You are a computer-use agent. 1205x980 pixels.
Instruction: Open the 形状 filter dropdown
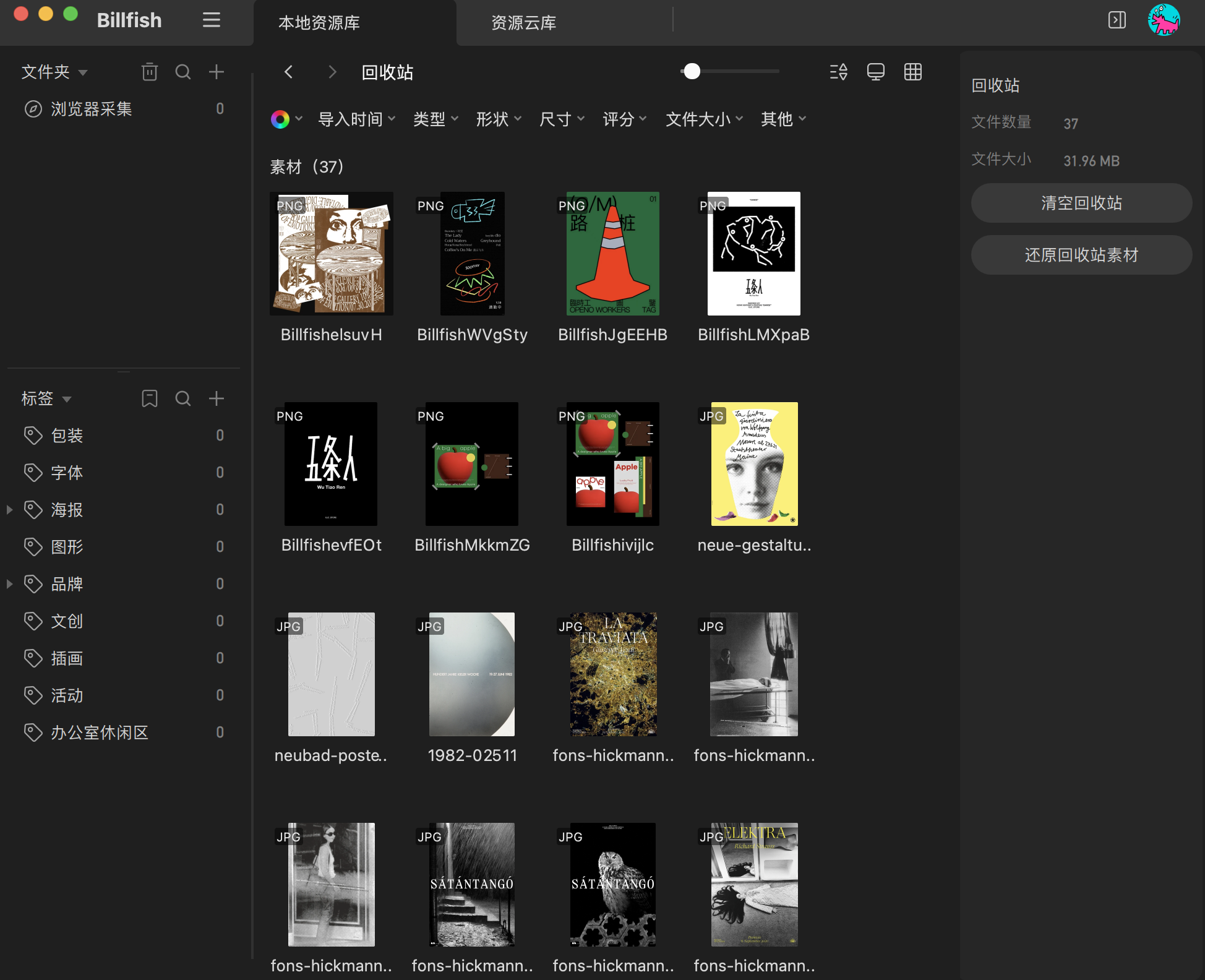click(499, 119)
